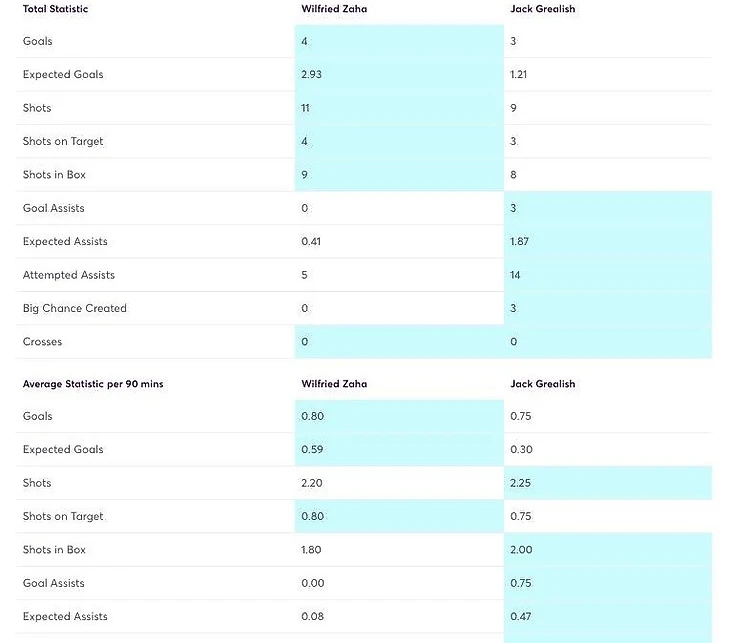Click the Crosses row label
Viewport: 730px width, 643px height.
43,342
